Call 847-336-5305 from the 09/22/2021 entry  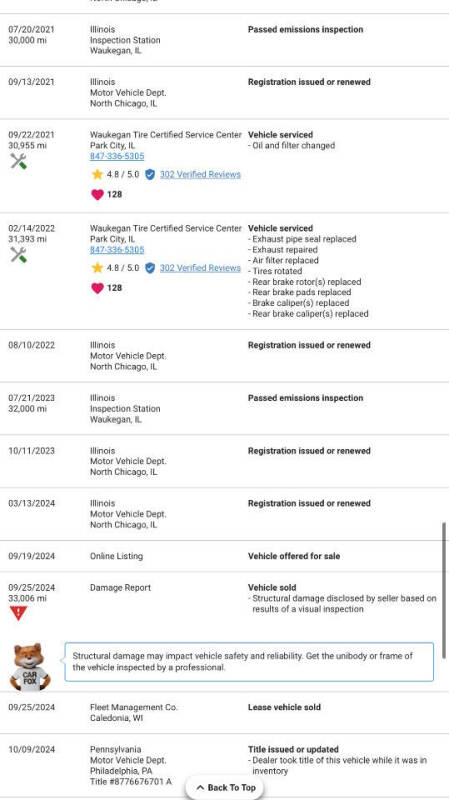click(117, 156)
